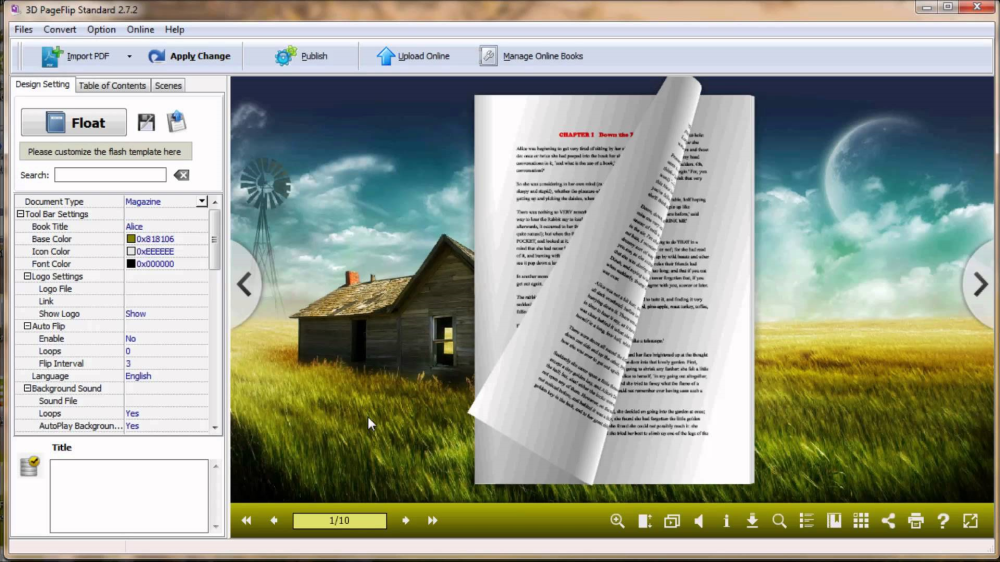Select Book Title value Alice

click(x=134, y=226)
